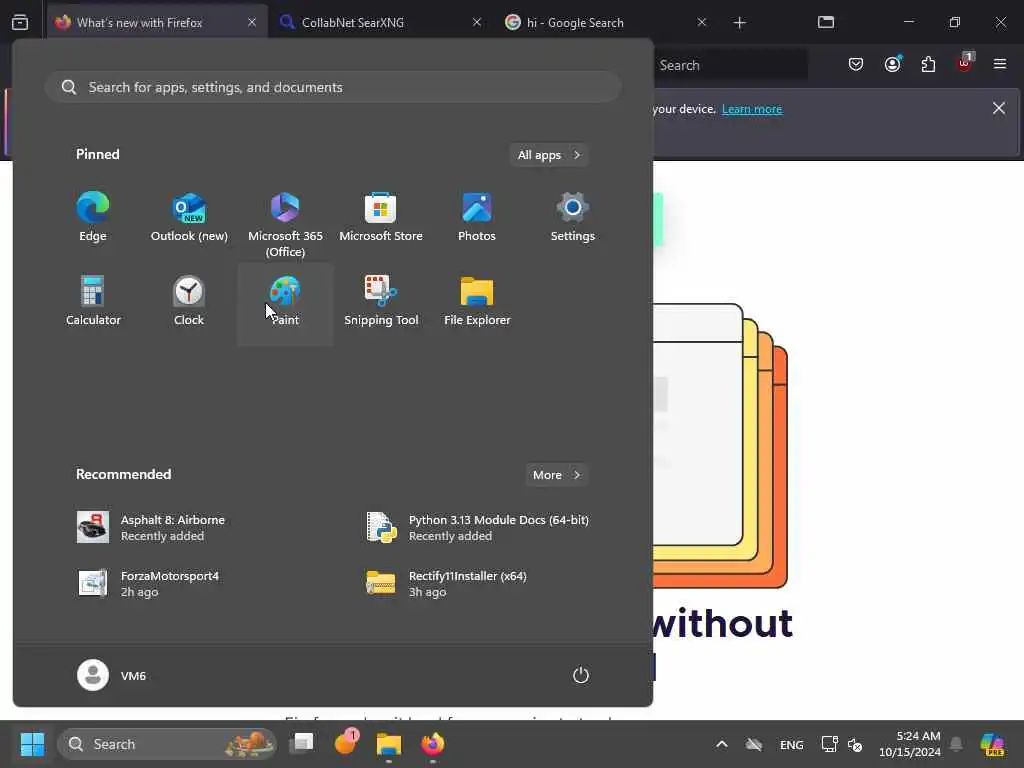The height and width of the screenshot is (768, 1024).
Task: Open Microsoft 365 (Office) app
Action: 285,222
